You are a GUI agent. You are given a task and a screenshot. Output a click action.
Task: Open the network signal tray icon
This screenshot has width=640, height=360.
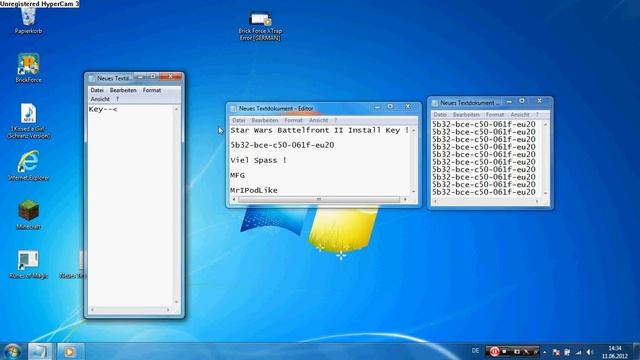(578, 352)
